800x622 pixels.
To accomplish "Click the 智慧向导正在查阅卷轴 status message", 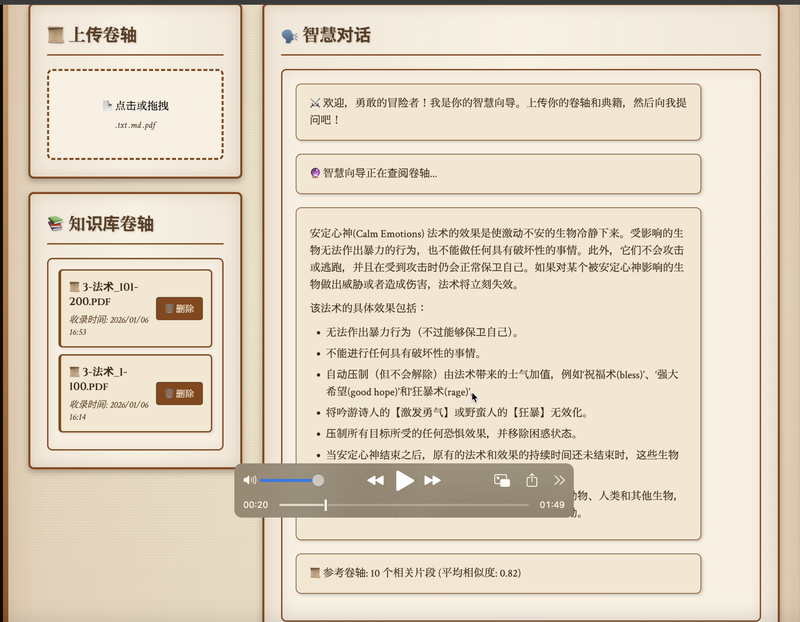I will tap(498, 173).
